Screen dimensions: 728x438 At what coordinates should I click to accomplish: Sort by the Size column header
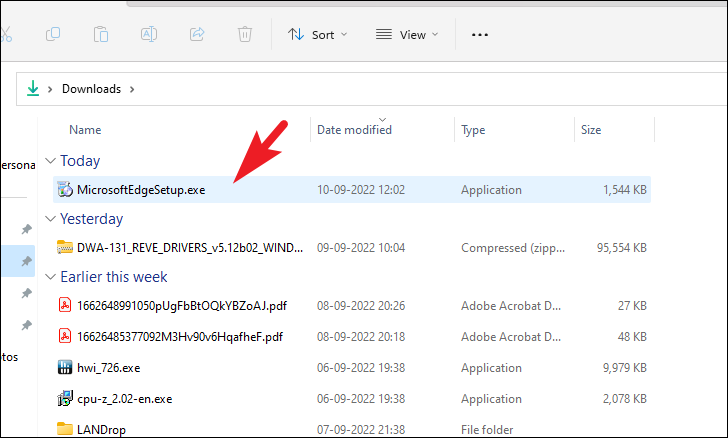point(591,130)
